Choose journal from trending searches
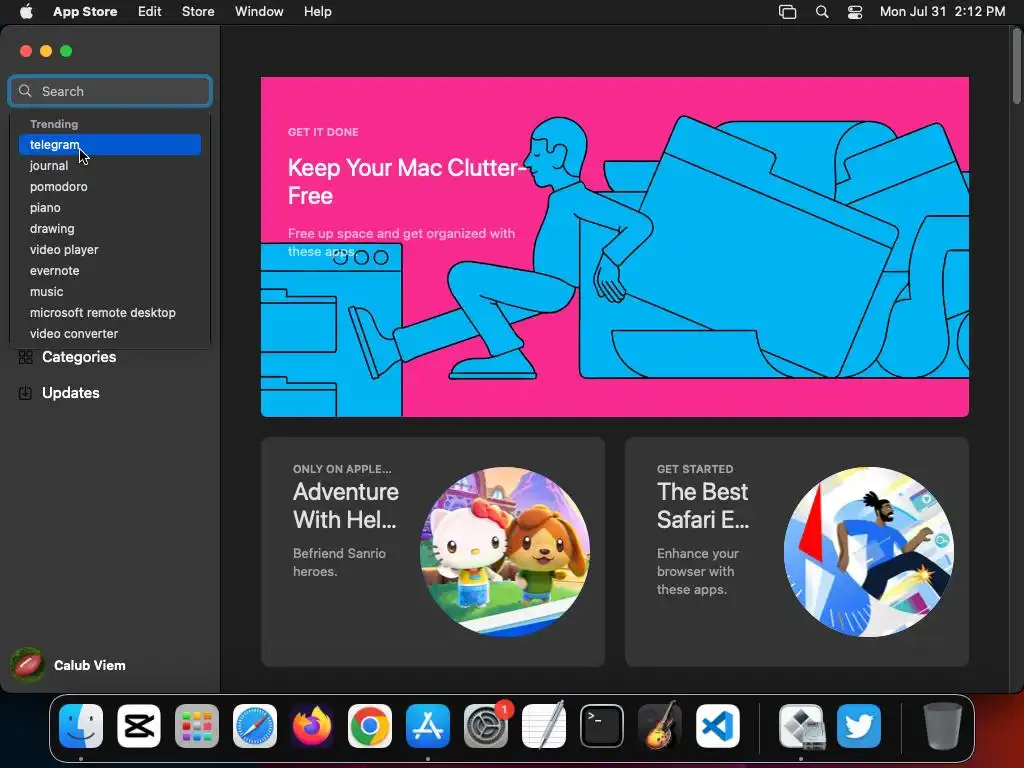The image size is (1024, 768). [x=110, y=165]
